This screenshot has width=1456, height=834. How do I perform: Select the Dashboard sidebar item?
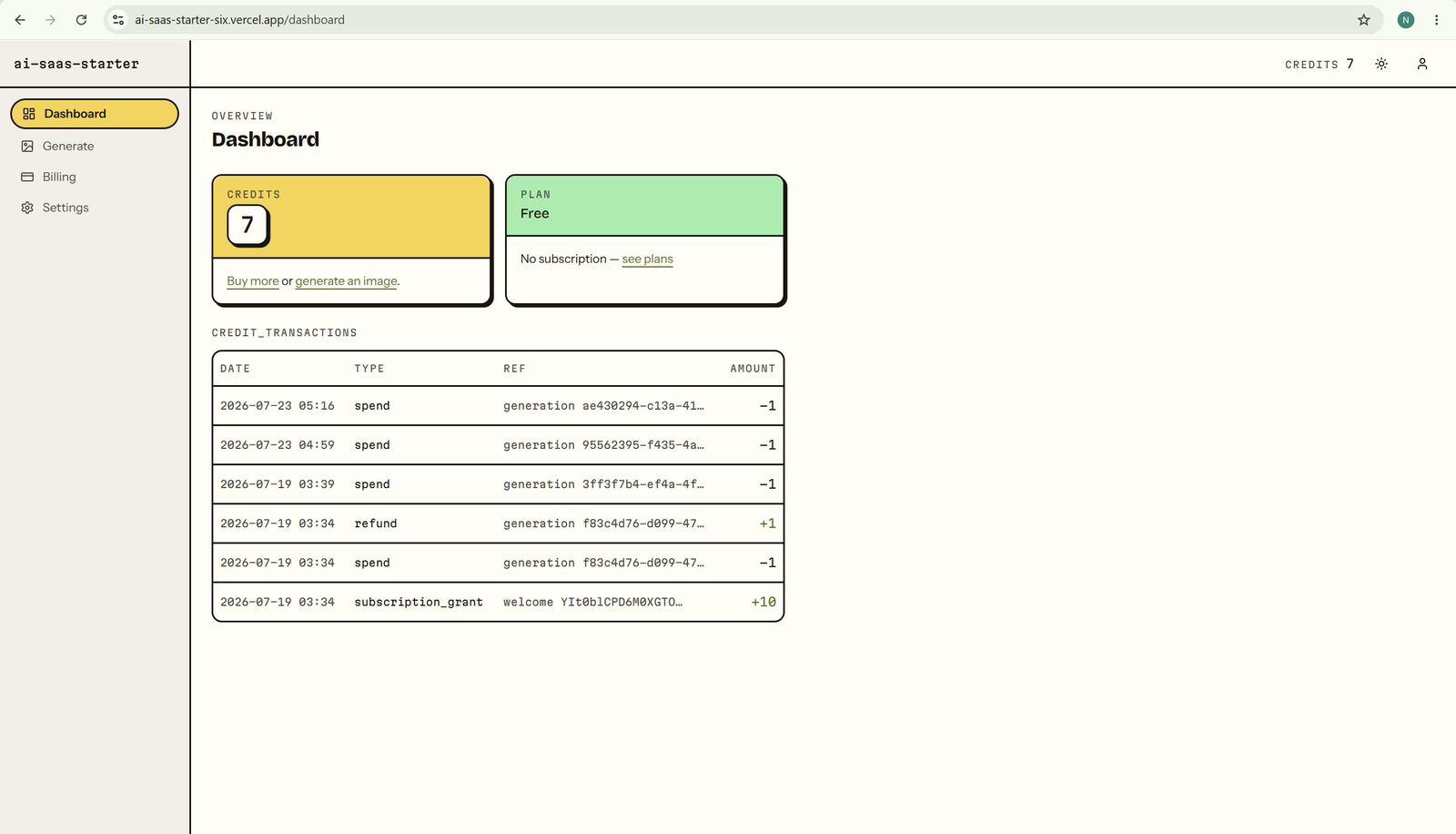click(95, 114)
